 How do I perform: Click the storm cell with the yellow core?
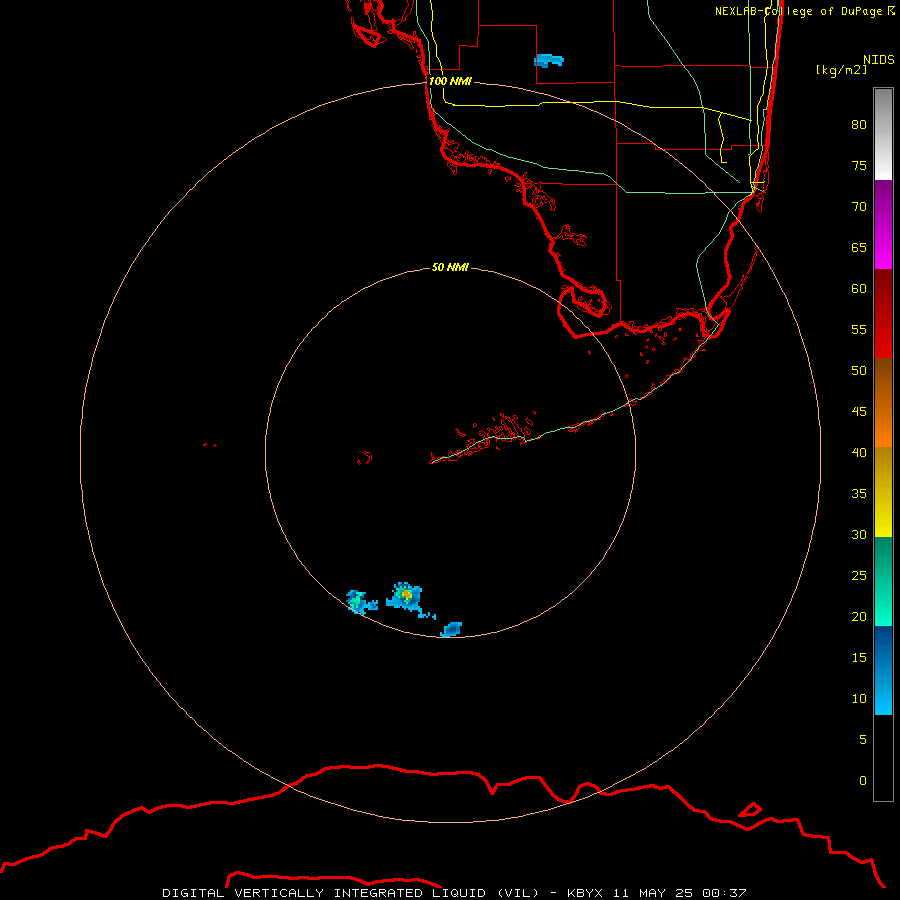pyautogui.click(x=407, y=596)
